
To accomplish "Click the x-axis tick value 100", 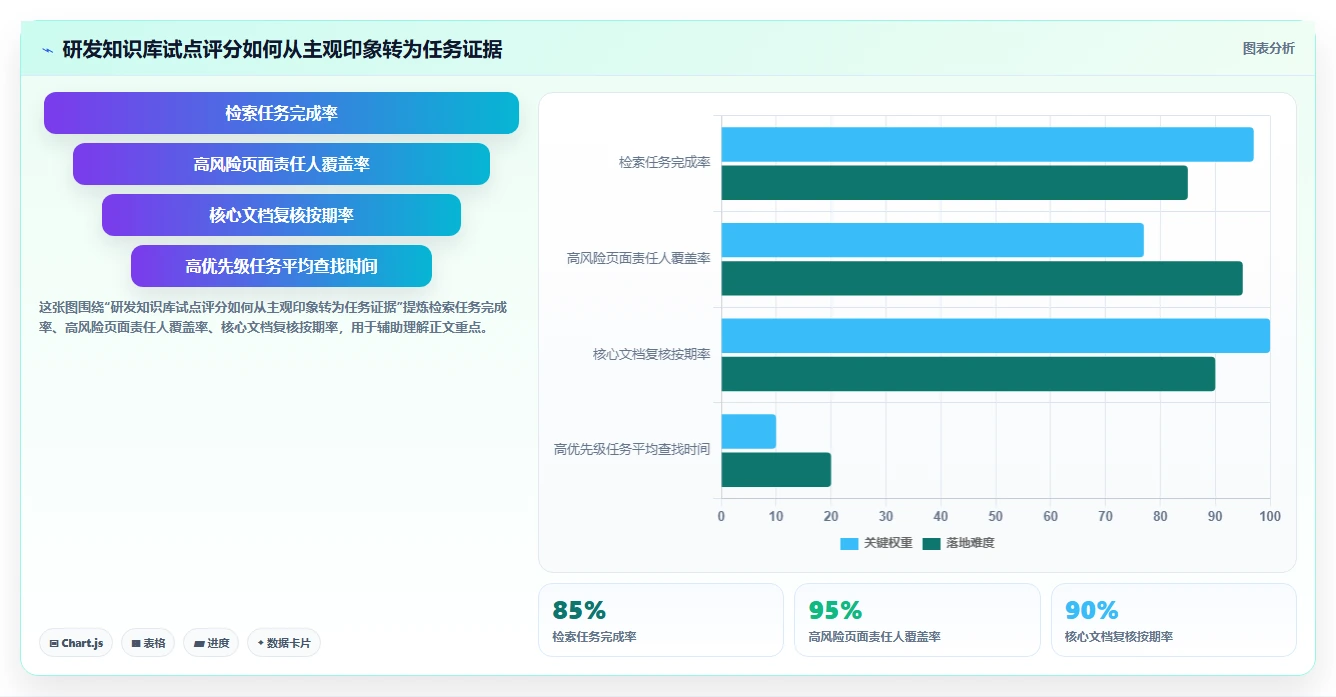I will 1269,516.
